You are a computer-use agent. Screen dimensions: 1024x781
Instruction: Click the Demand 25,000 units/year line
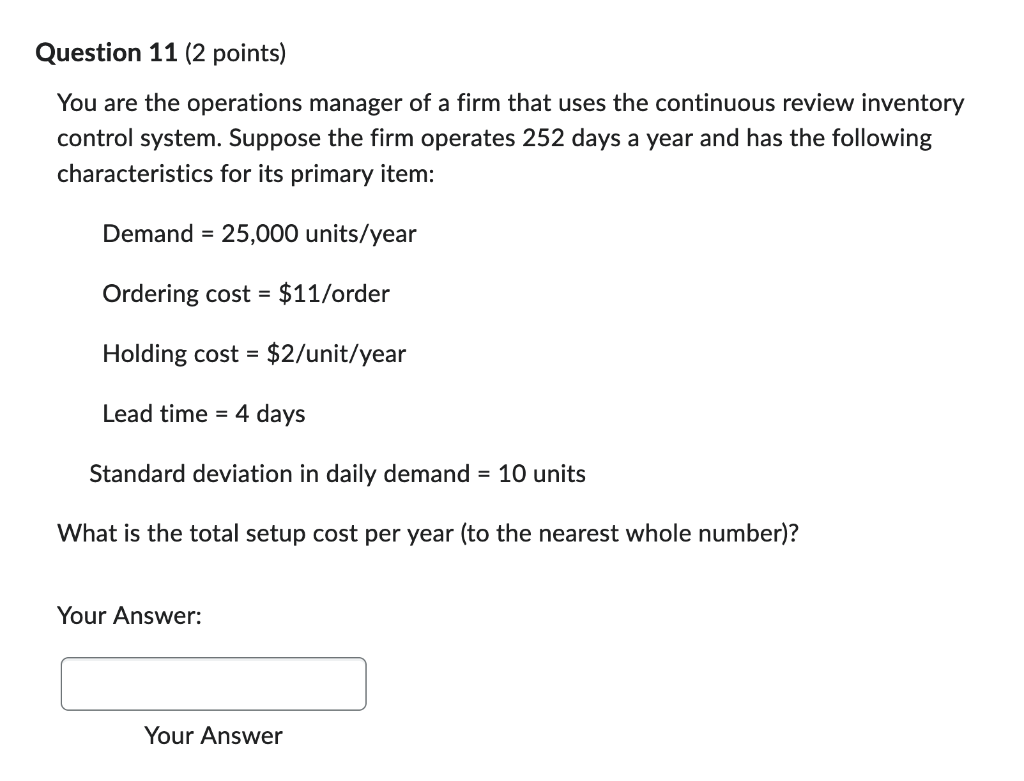[x=259, y=234]
